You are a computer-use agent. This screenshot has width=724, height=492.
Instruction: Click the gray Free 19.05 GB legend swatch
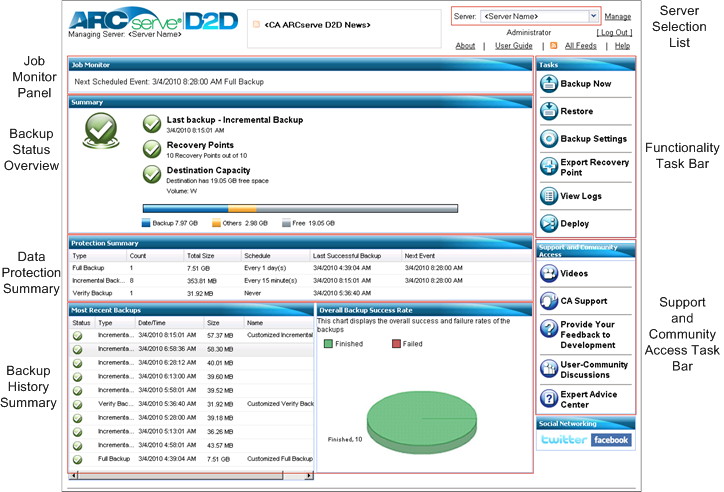(286, 223)
